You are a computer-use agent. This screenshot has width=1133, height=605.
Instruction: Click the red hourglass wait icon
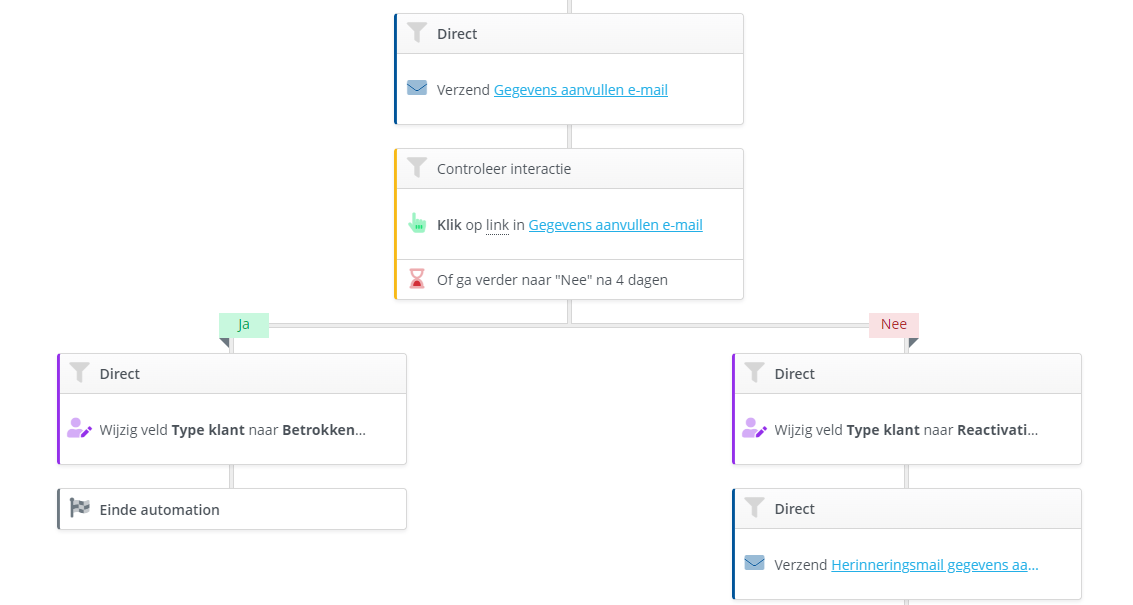click(417, 279)
